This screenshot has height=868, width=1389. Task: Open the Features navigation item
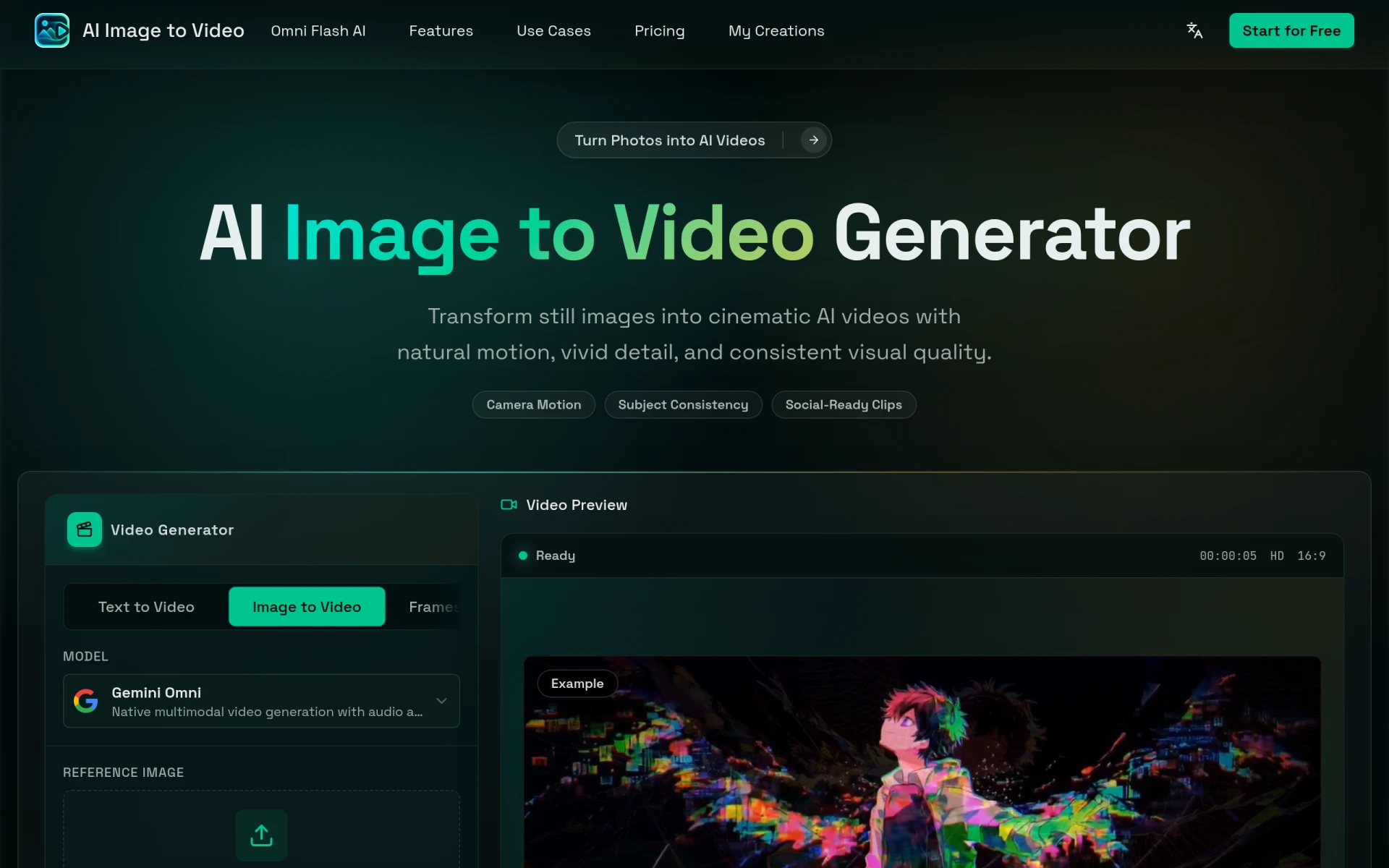pyautogui.click(x=441, y=31)
